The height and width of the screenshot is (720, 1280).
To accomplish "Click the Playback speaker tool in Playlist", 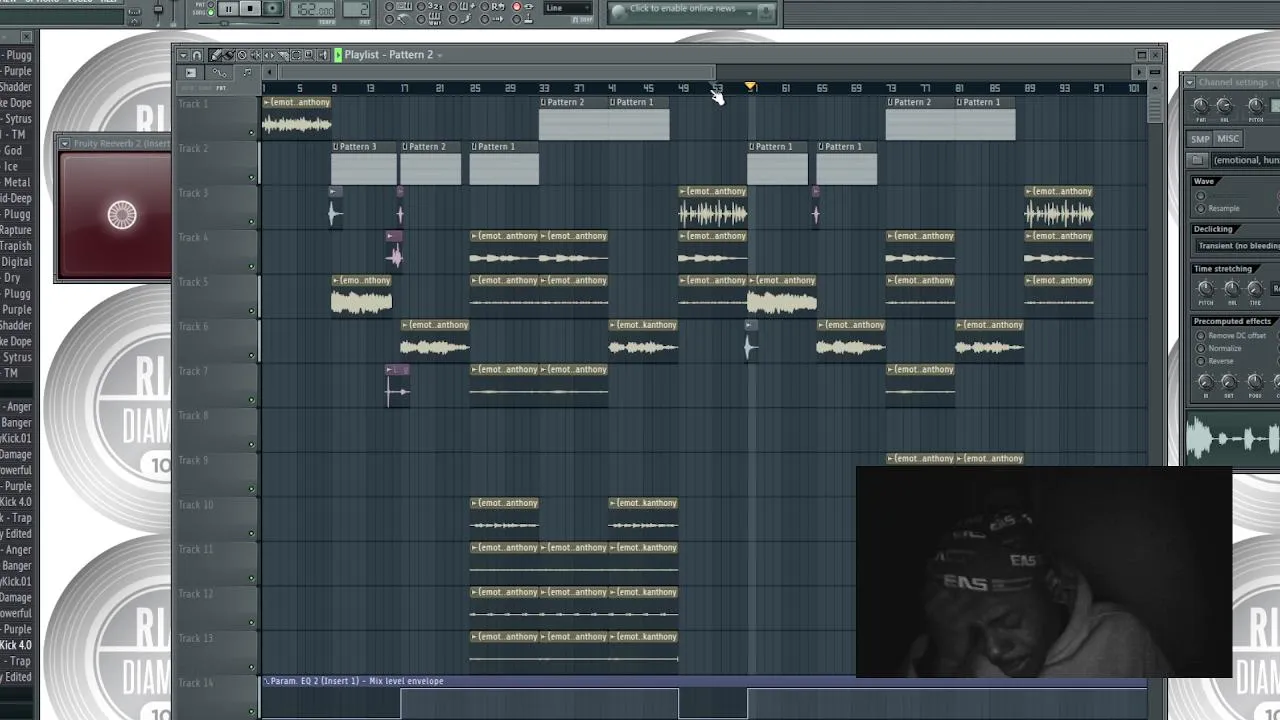I will (322, 55).
